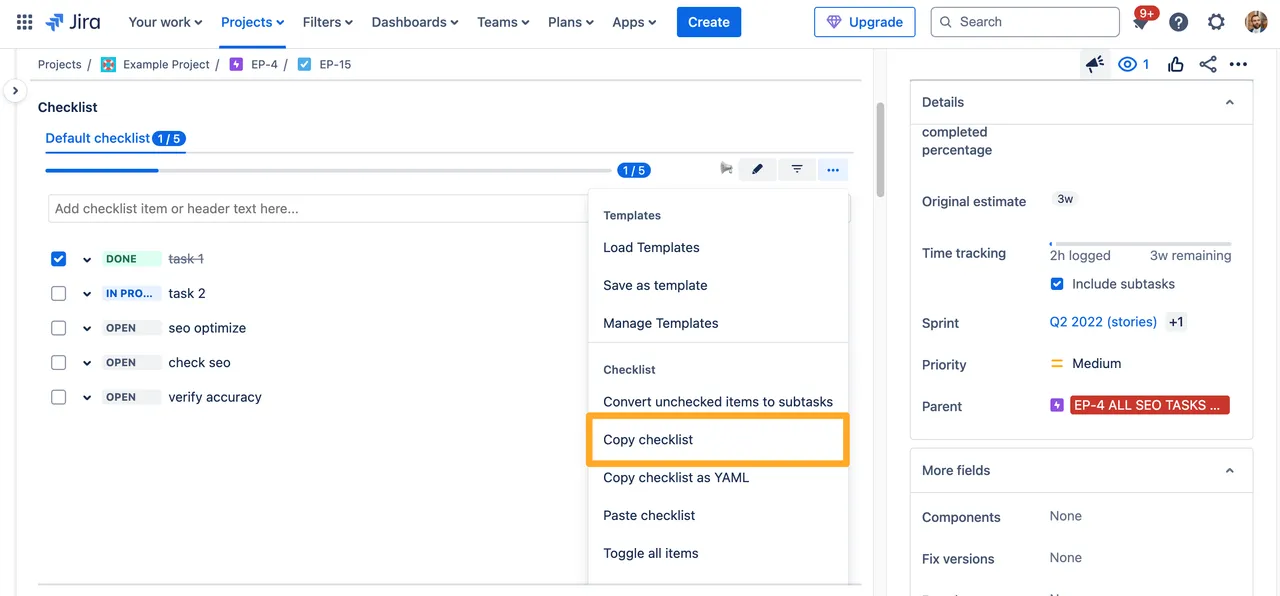Check the seo optimize checkbox
Viewport: 1280px width, 596px height.
59,328
